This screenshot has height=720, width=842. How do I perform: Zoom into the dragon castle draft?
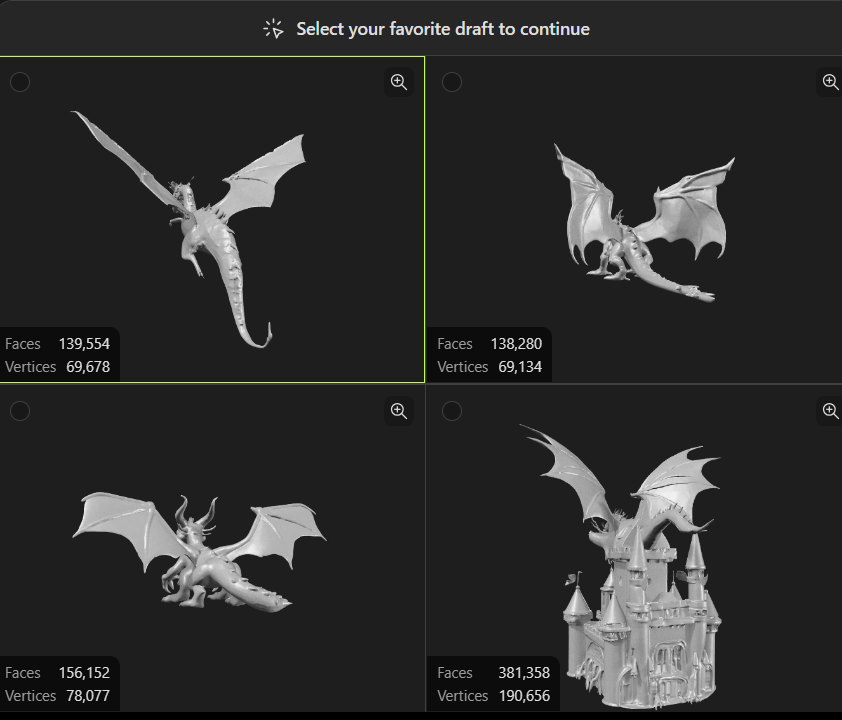[830, 411]
